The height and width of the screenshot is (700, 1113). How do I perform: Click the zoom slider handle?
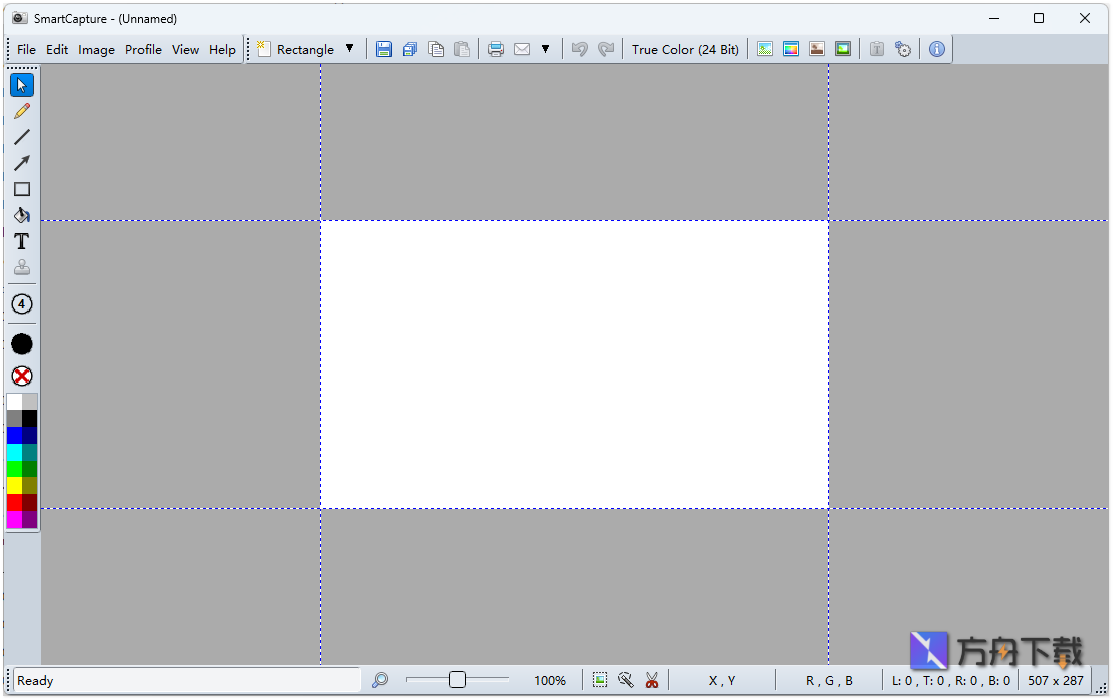(457, 680)
